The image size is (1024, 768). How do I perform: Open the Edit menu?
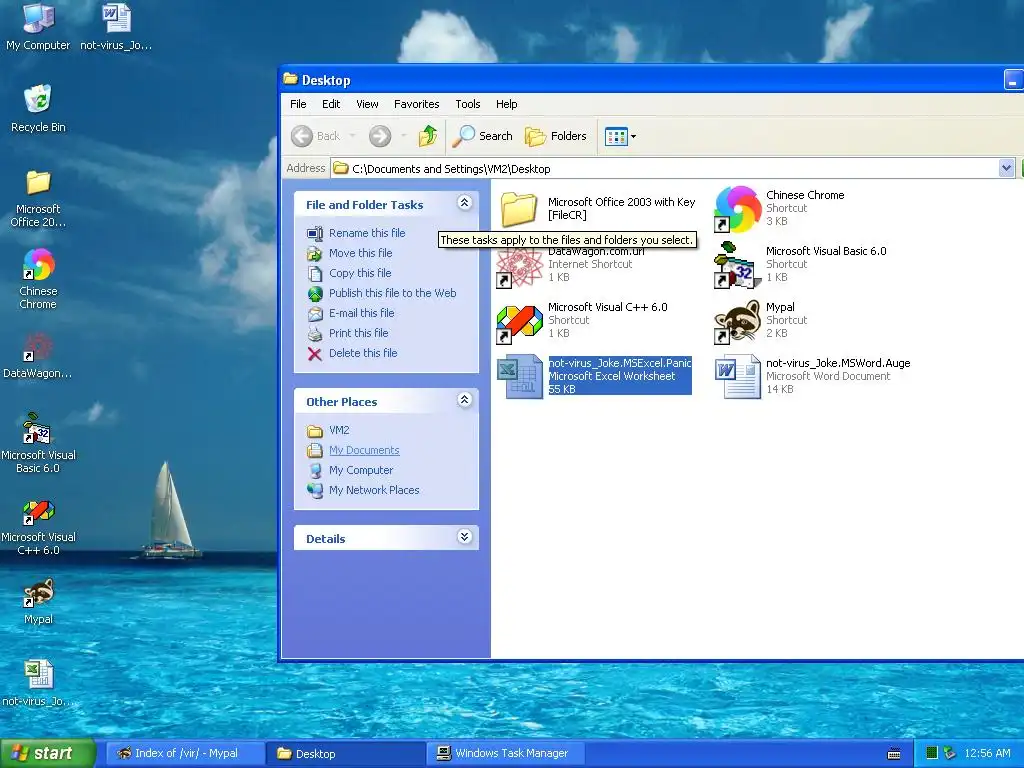tap(331, 104)
